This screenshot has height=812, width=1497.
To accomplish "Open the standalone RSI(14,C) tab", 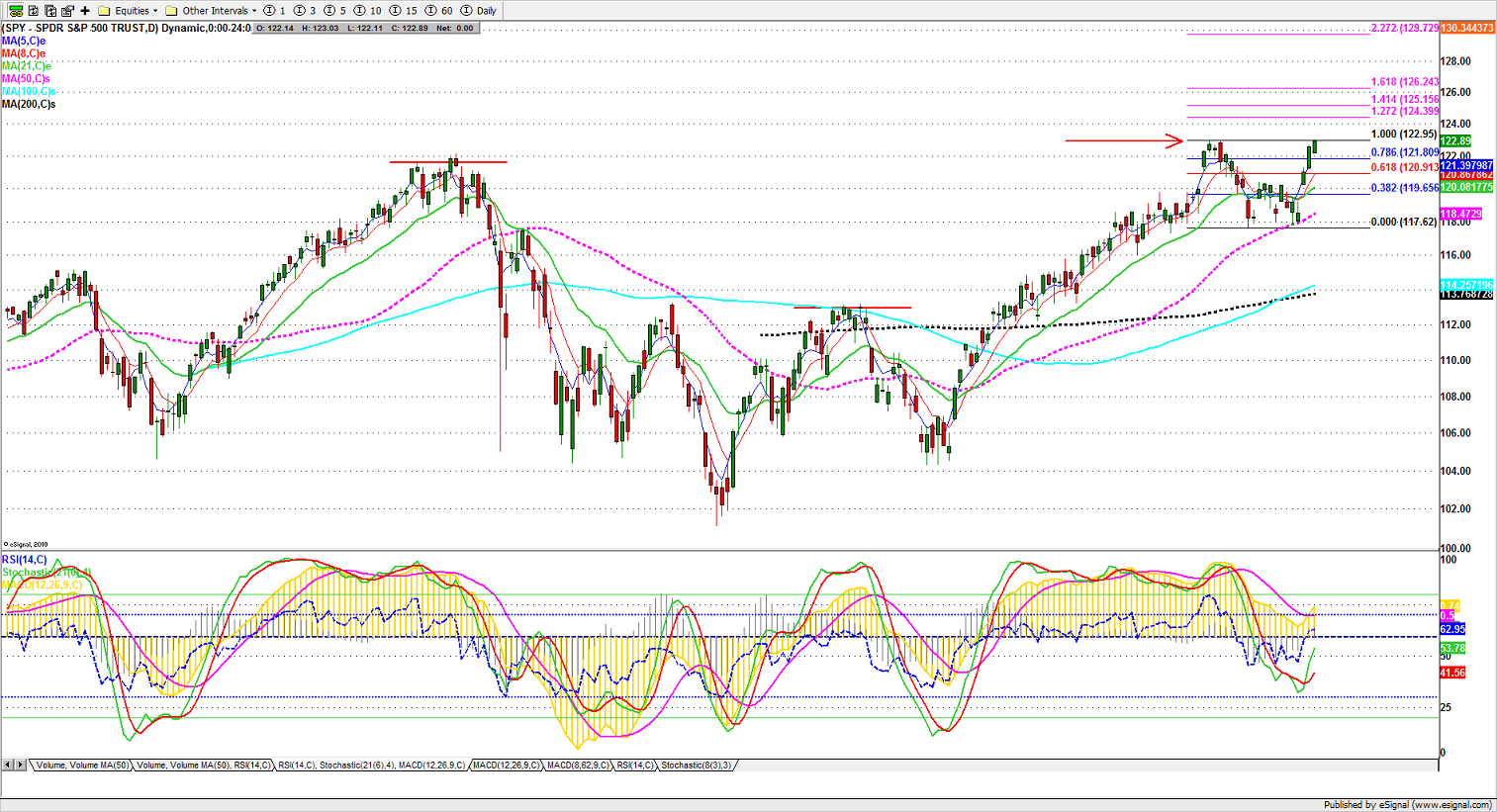I will click(x=634, y=766).
